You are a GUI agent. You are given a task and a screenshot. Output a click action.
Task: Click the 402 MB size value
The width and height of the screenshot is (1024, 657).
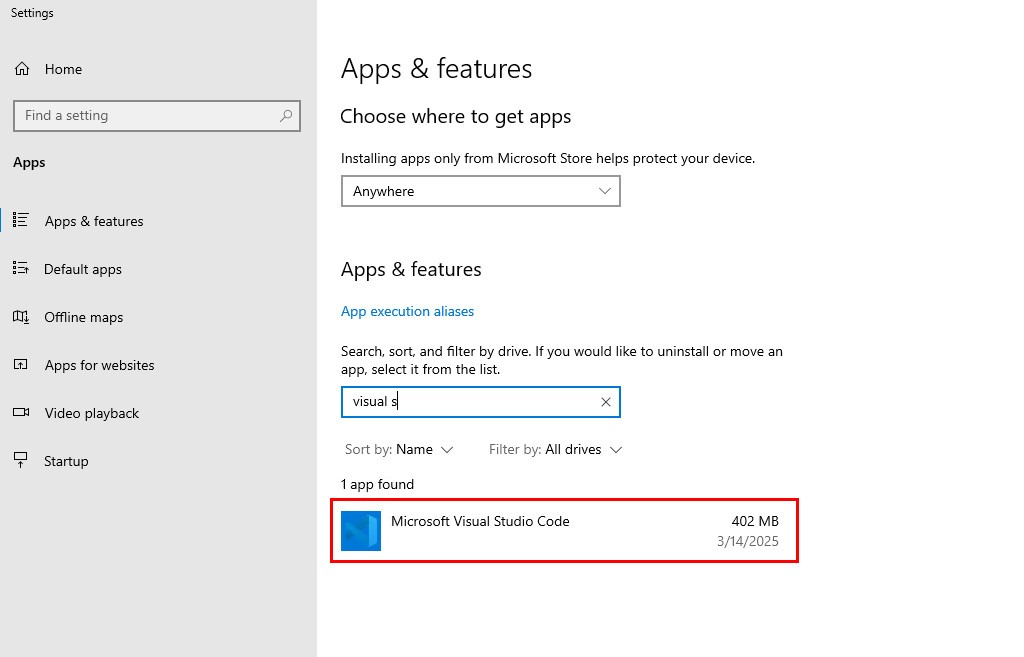[x=755, y=521]
